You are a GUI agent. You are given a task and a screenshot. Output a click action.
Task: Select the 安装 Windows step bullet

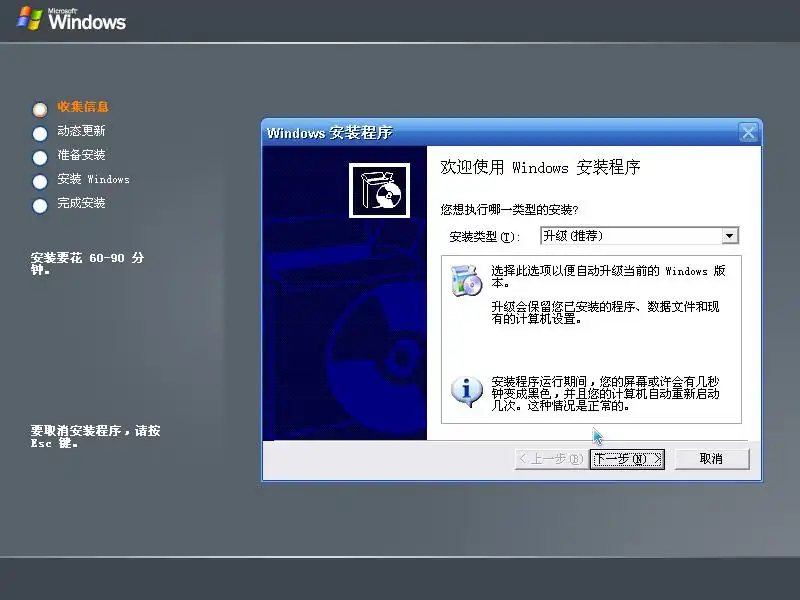point(40,182)
